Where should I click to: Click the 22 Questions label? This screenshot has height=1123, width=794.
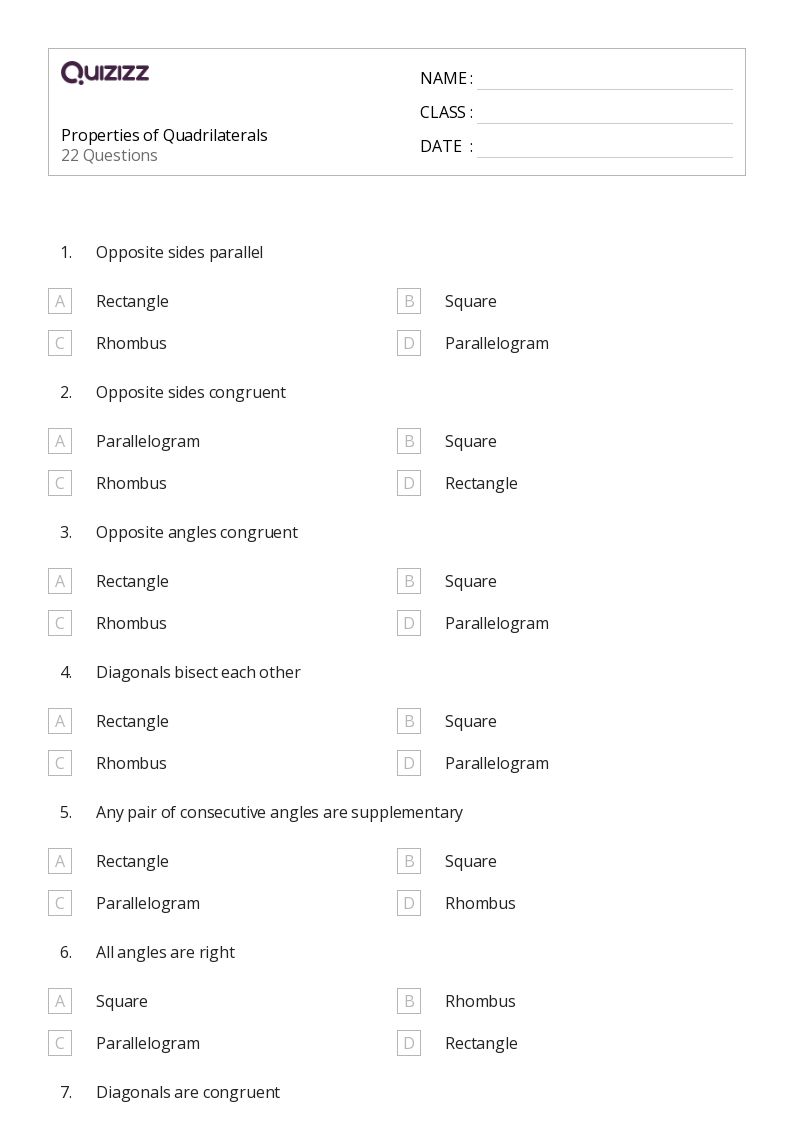coord(109,155)
